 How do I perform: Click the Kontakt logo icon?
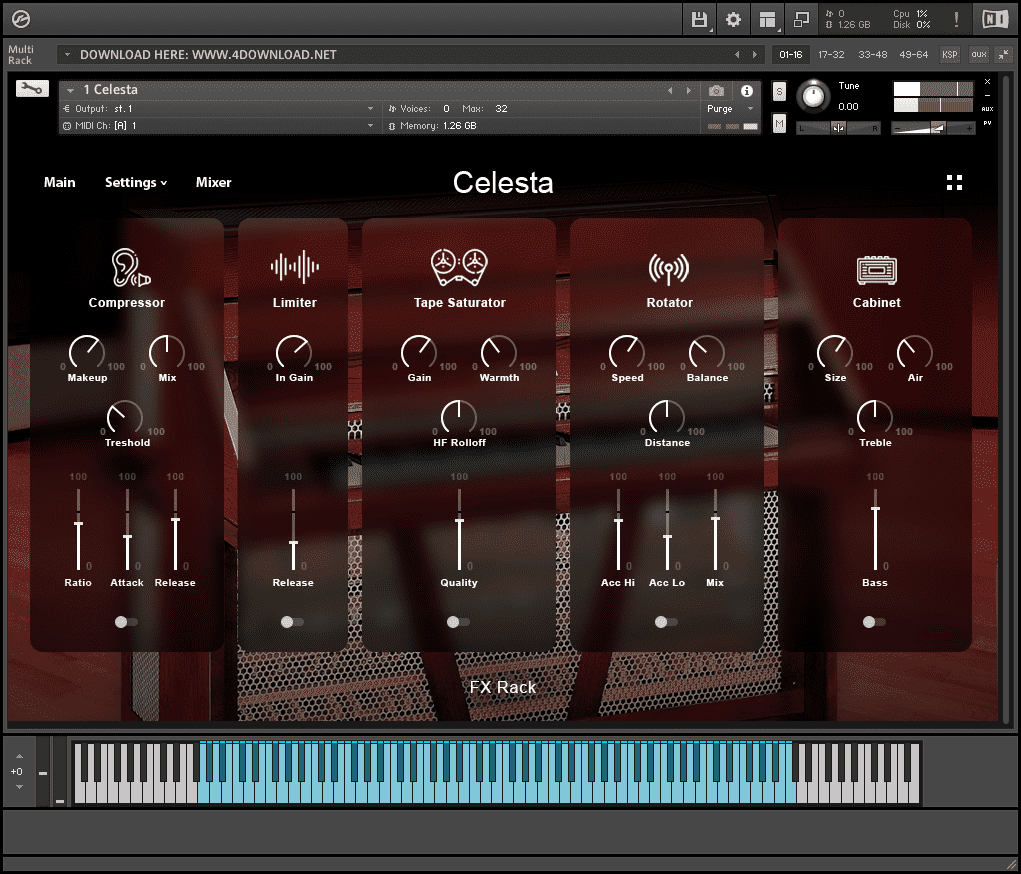(x=21, y=20)
